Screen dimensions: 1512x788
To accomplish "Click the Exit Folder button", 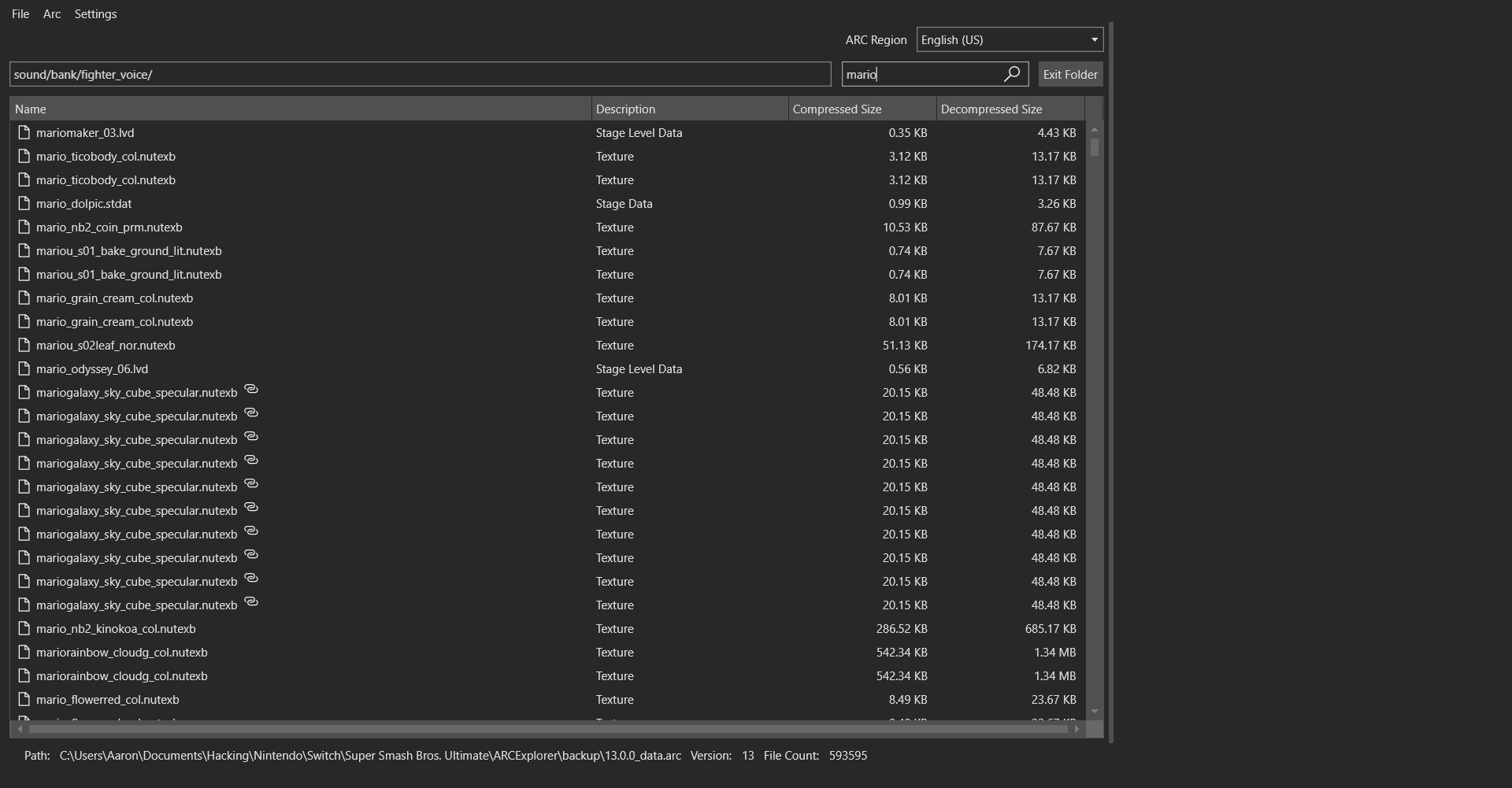I will point(1070,74).
